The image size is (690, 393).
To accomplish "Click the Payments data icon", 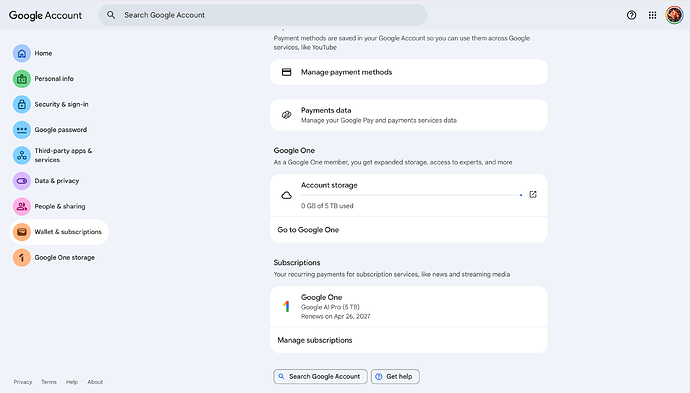I will coord(286,115).
